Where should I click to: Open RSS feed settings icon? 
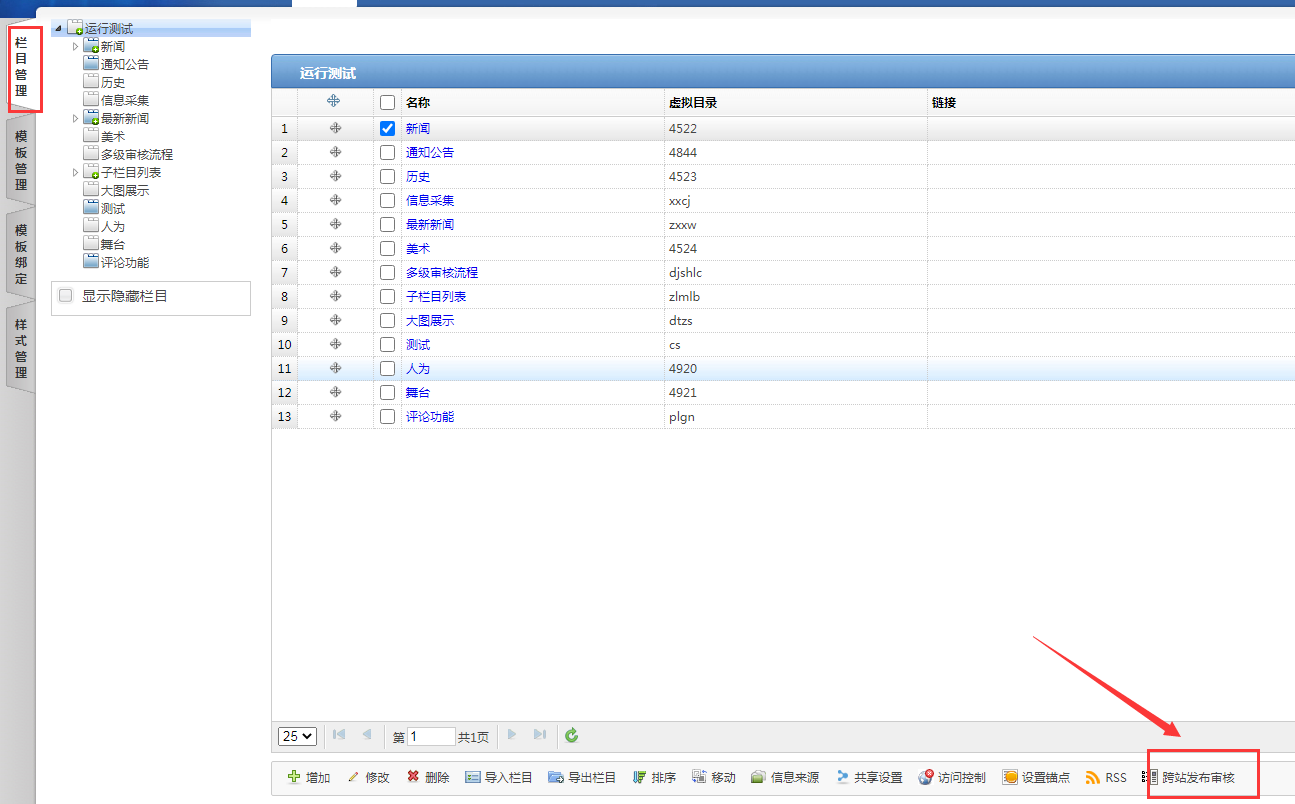(1093, 777)
